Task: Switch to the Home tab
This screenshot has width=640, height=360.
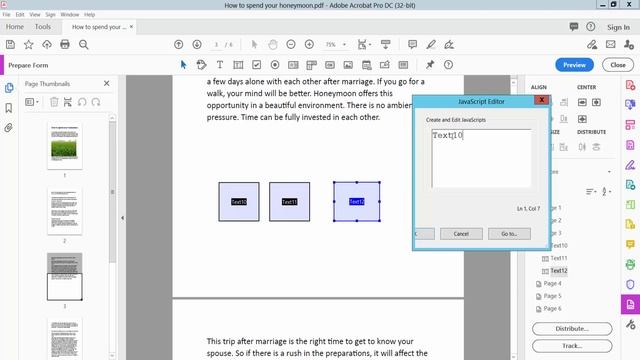Action: (x=15, y=27)
